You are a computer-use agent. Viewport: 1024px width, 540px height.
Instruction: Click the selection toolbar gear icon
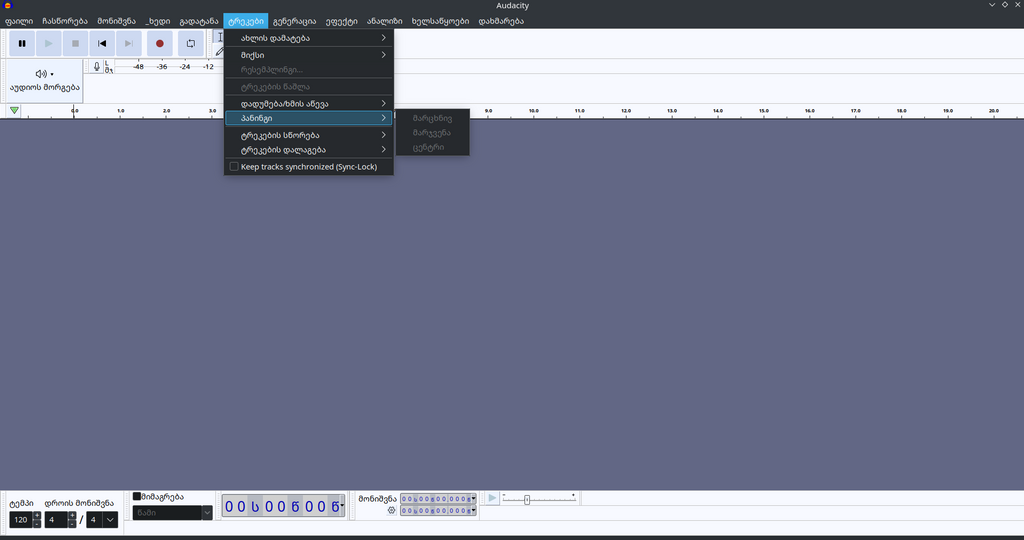[x=391, y=511]
